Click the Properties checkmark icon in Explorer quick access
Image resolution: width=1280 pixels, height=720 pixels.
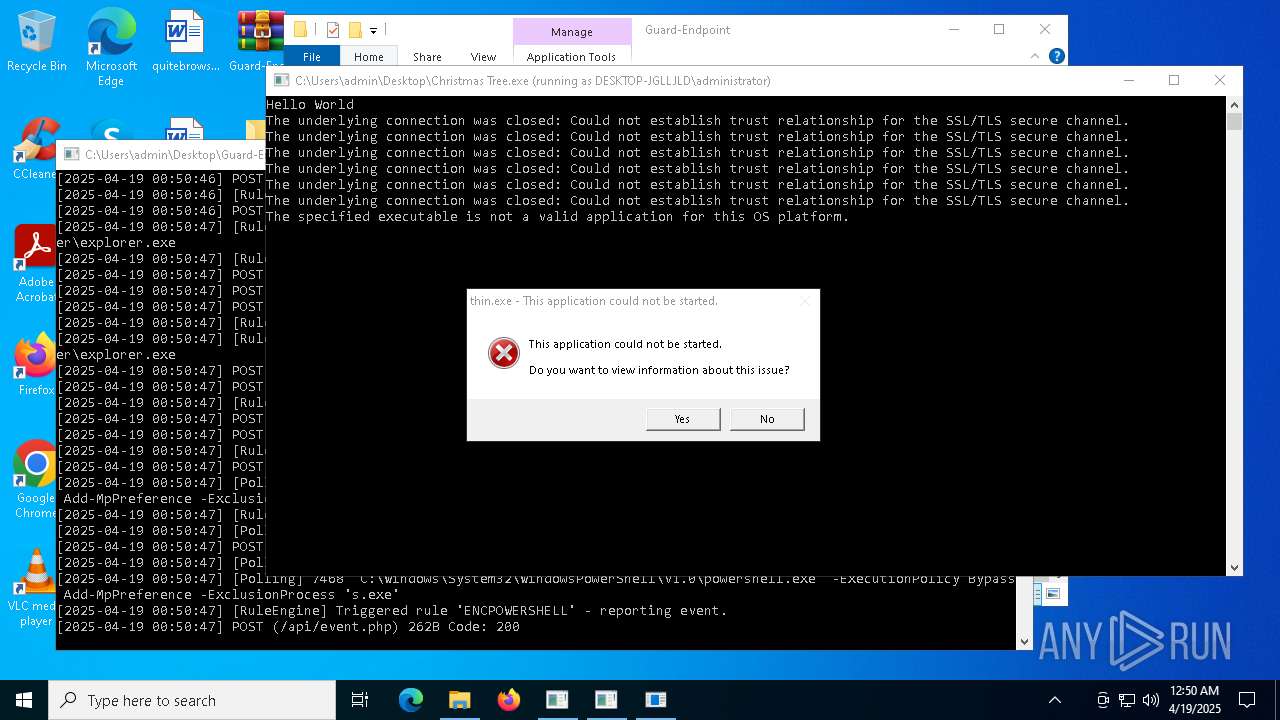333,30
